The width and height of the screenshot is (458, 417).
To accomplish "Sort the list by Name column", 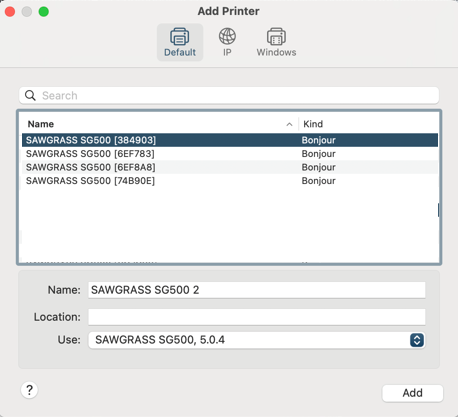I will pos(41,124).
